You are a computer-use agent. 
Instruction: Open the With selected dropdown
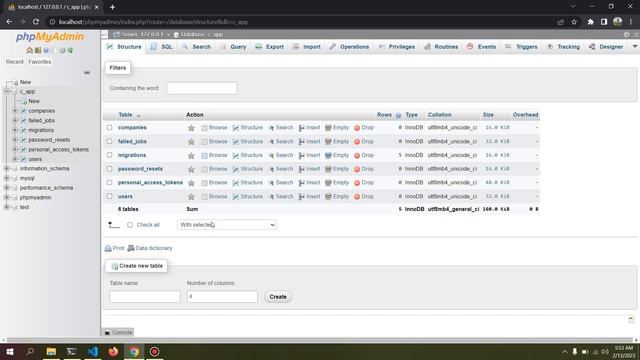pos(227,225)
